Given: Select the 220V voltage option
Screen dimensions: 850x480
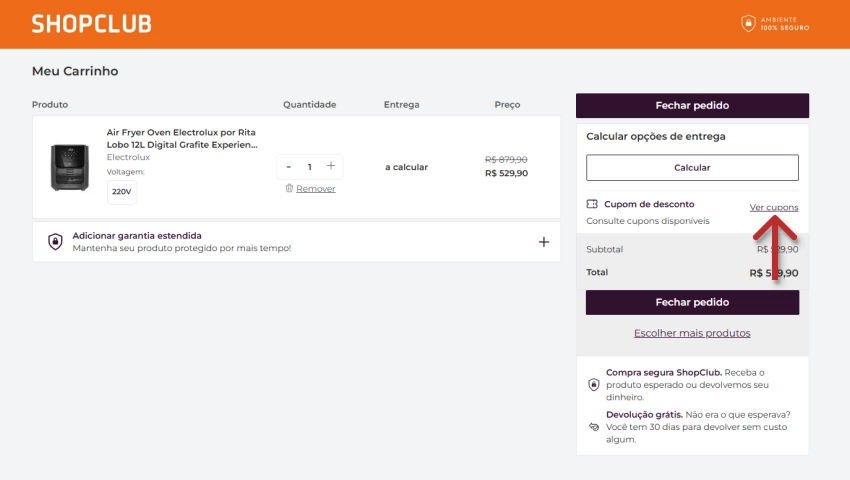Looking at the screenshot, I should coord(122,191).
